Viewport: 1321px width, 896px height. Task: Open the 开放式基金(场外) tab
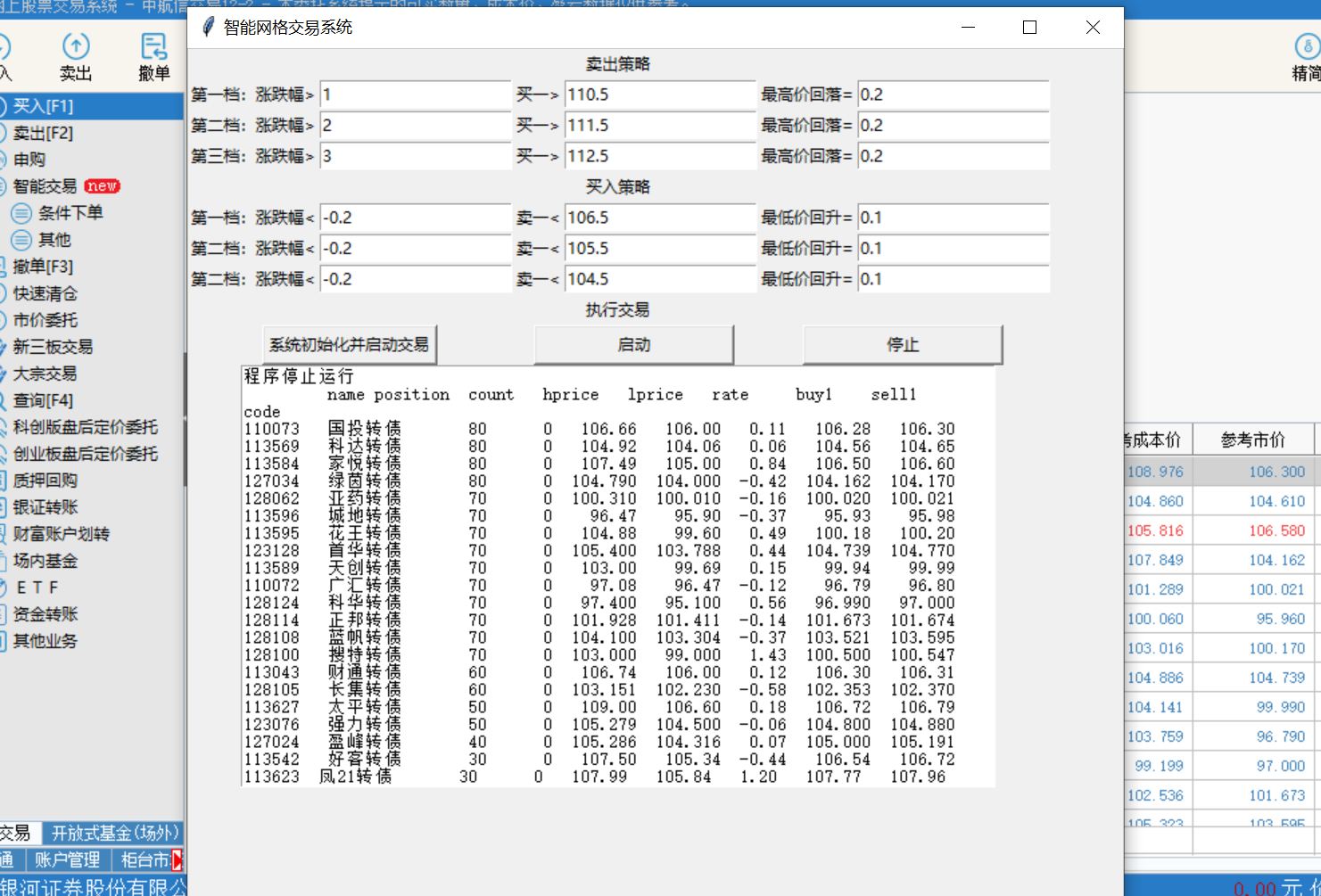tap(114, 833)
